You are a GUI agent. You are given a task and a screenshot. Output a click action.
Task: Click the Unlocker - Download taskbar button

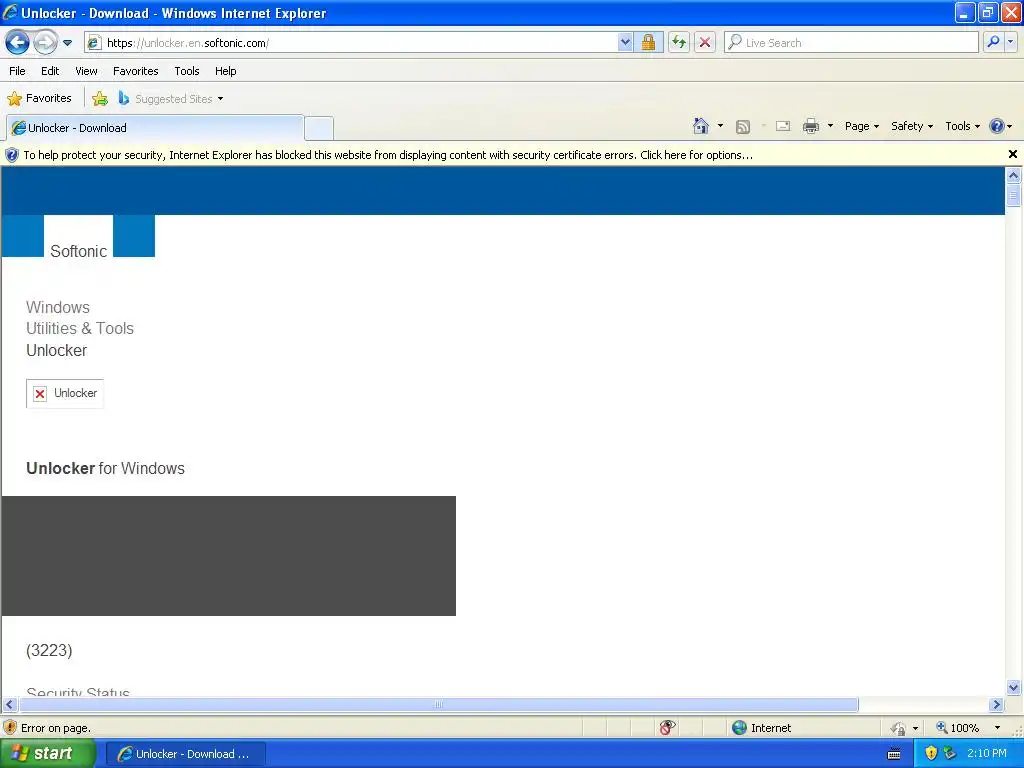tap(185, 754)
